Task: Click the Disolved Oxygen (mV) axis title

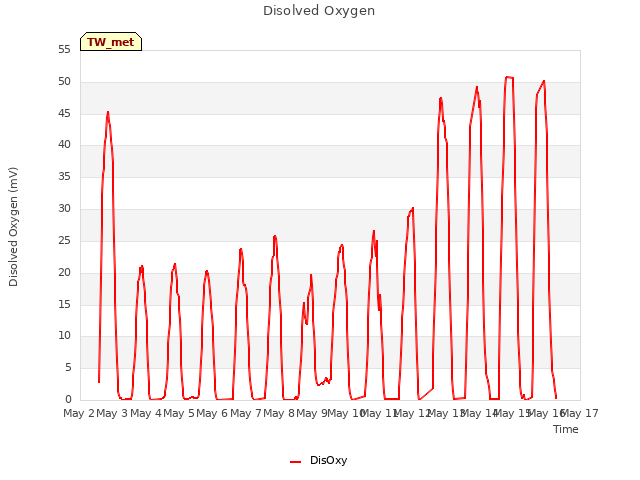Action: click(13, 227)
